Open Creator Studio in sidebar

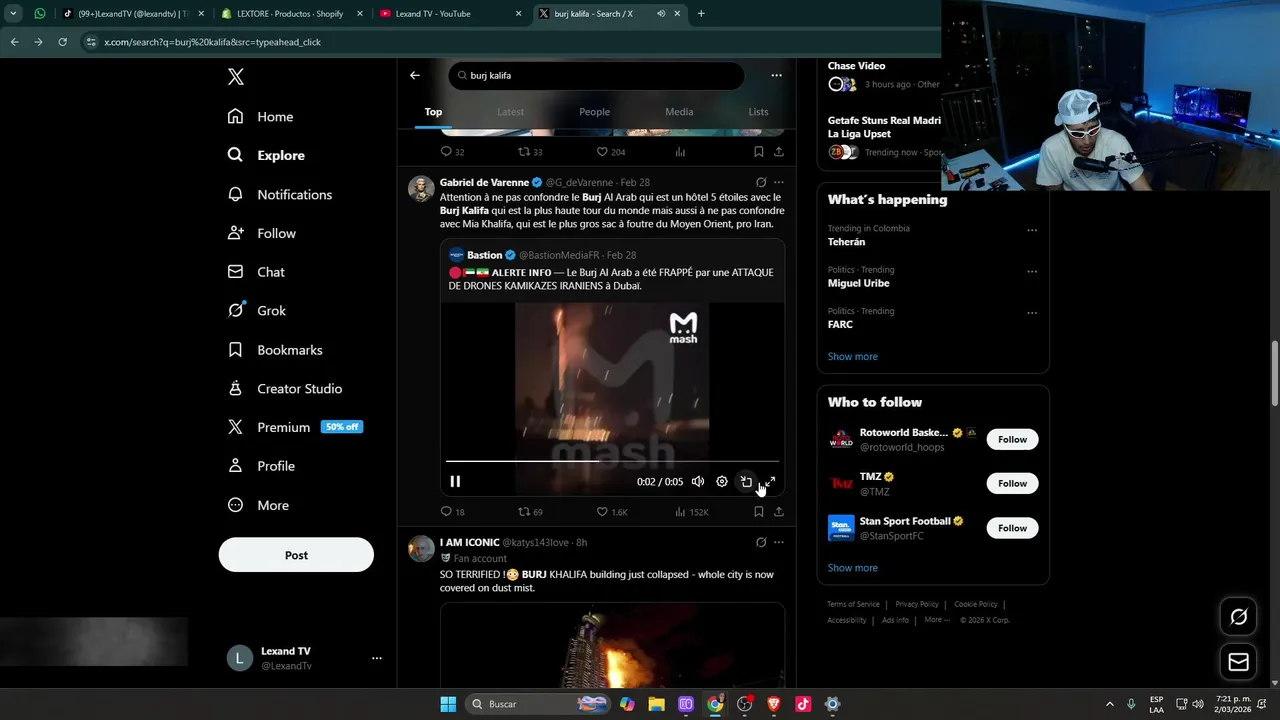(285, 389)
